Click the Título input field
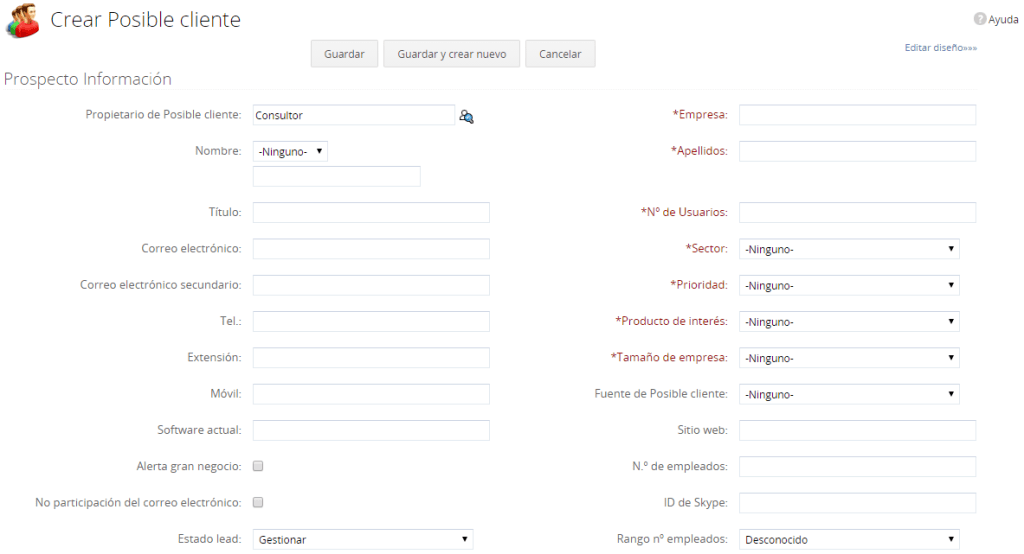Screen dimensions: 1024x554 371,212
